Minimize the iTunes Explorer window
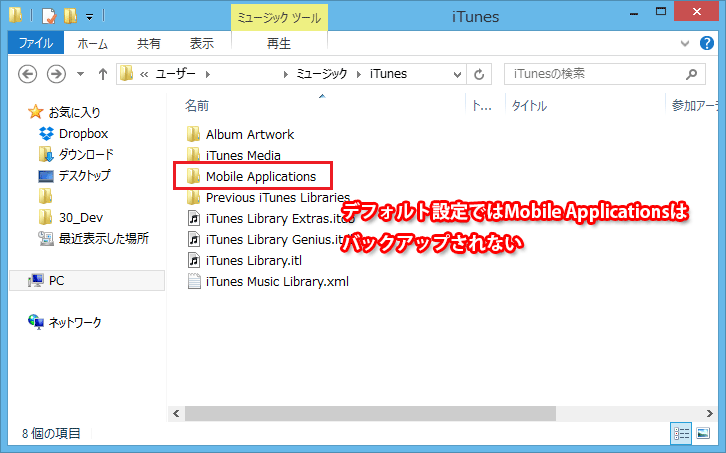 pos(634,14)
